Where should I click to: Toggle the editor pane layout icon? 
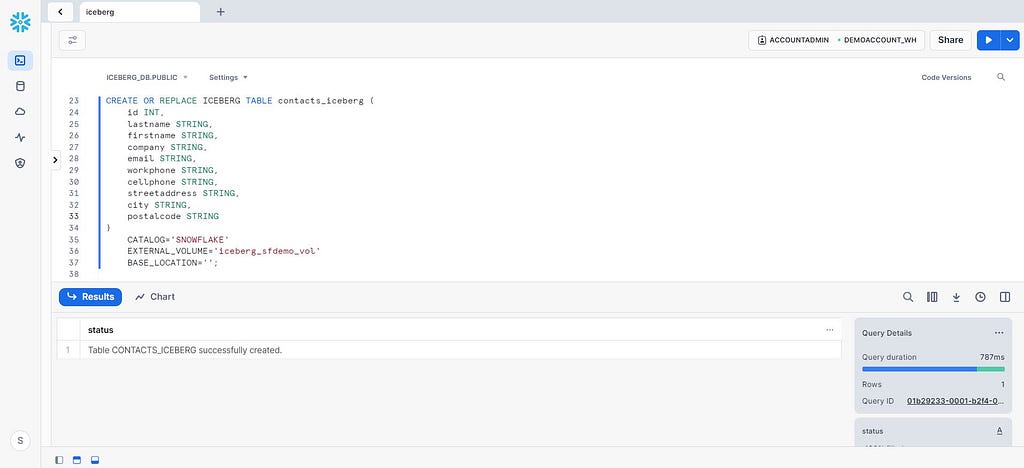tap(77, 460)
